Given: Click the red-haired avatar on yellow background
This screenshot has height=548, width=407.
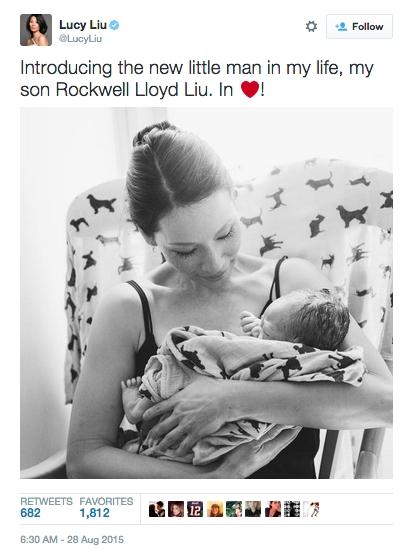Looking at the screenshot, I should [x=215, y=509].
